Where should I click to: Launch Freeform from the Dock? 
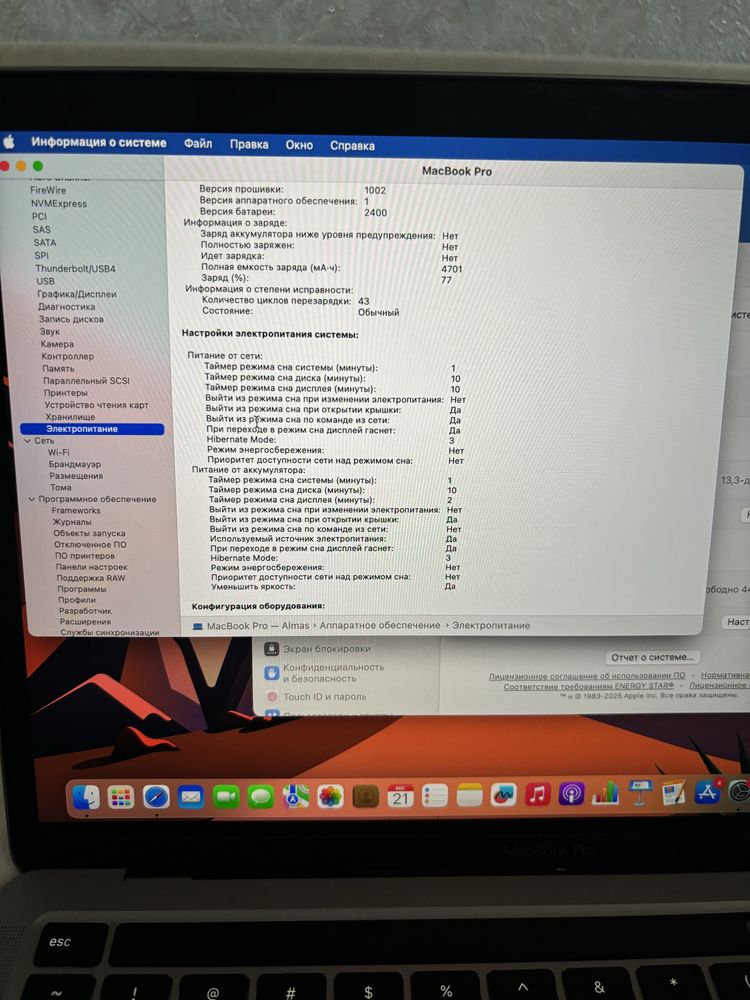click(503, 795)
